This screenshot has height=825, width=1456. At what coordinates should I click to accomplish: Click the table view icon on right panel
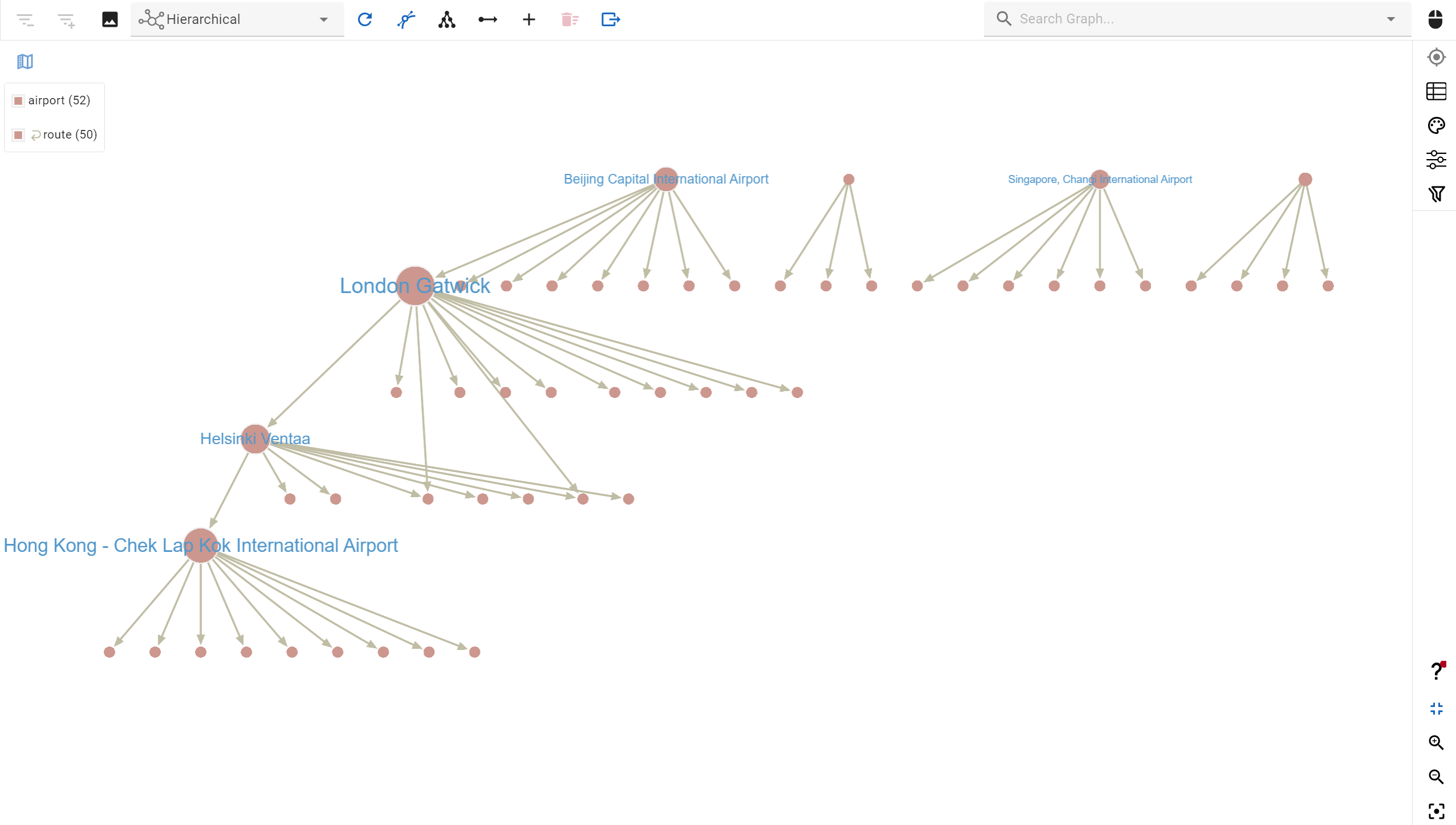(x=1436, y=92)
